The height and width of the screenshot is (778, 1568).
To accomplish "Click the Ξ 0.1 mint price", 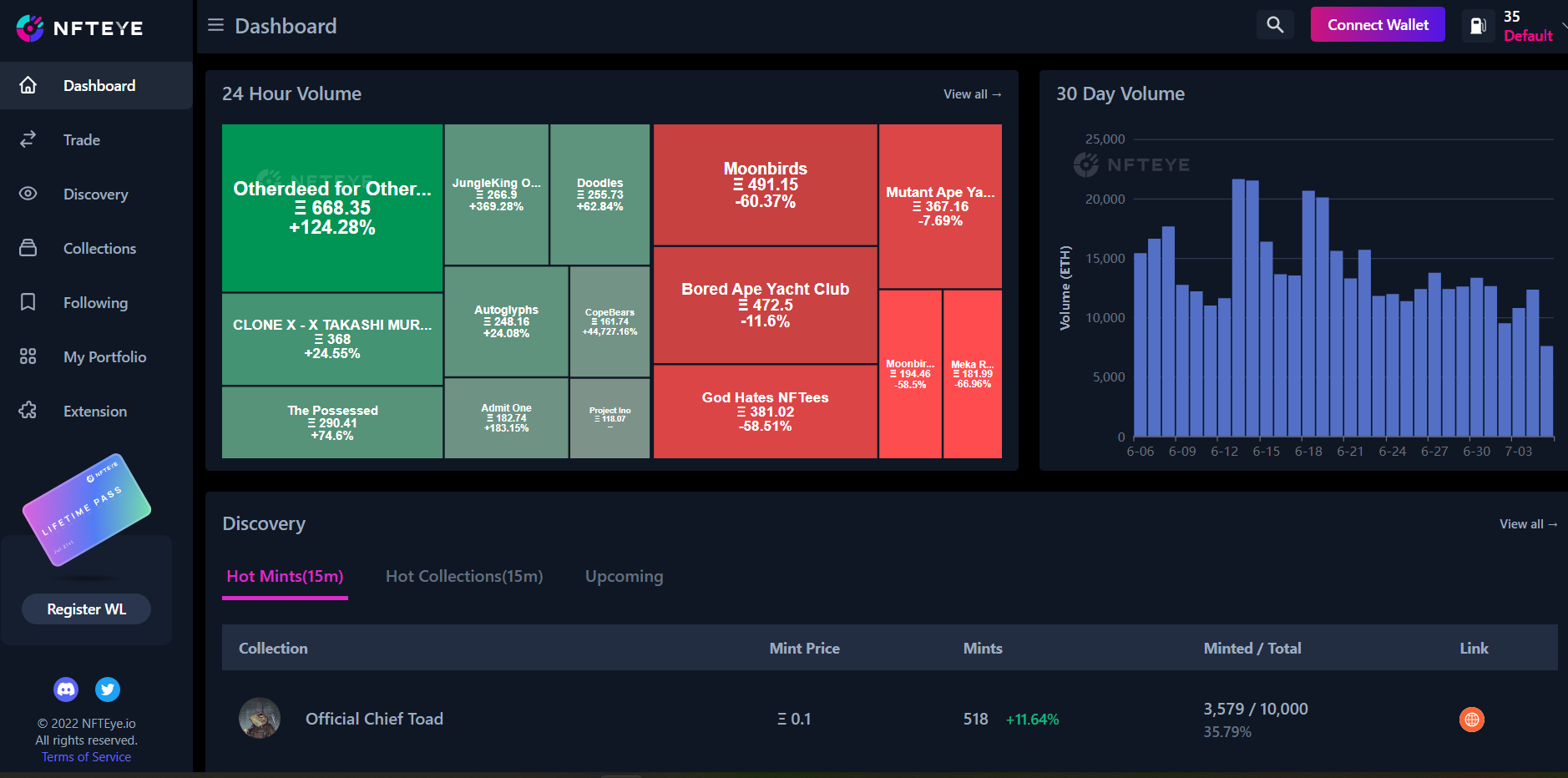I will 794,719.
